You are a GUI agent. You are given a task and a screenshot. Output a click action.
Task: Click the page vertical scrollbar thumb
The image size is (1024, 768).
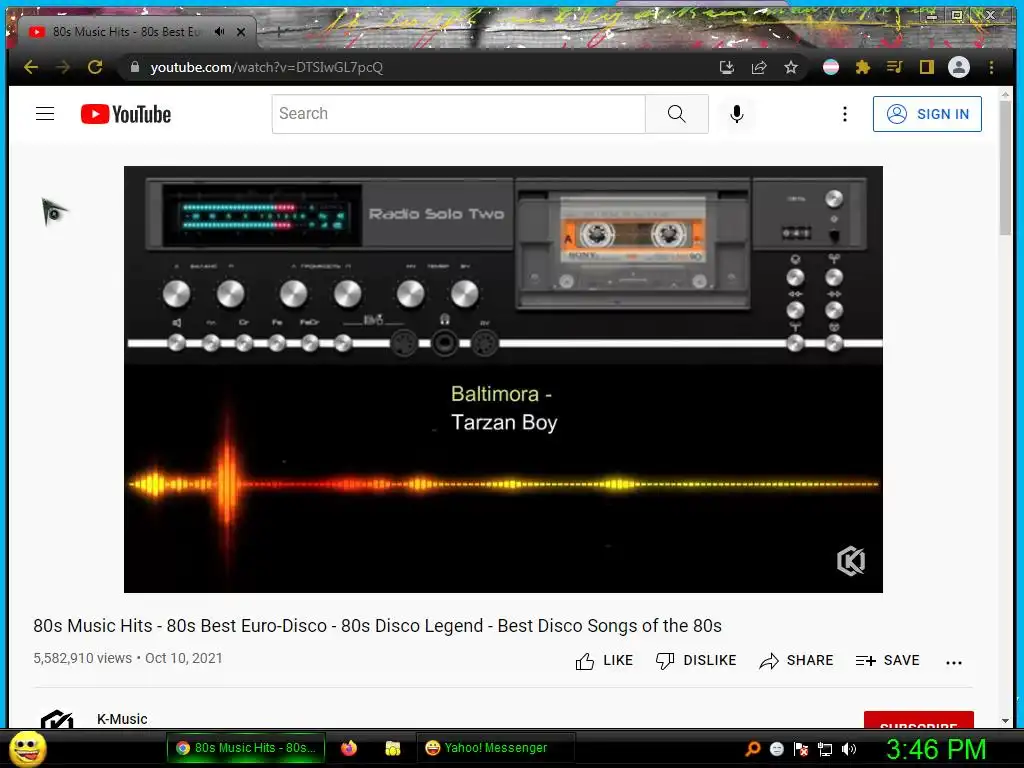click(1005, 168)
